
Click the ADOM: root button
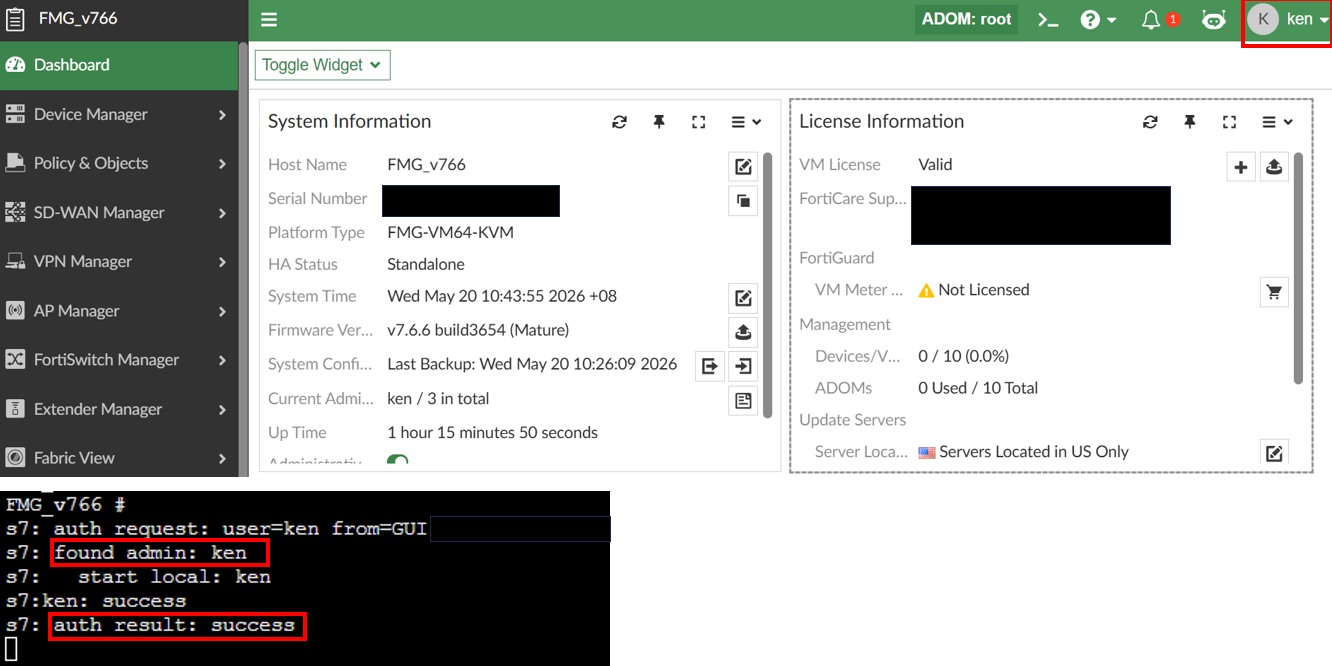point(966,19)
